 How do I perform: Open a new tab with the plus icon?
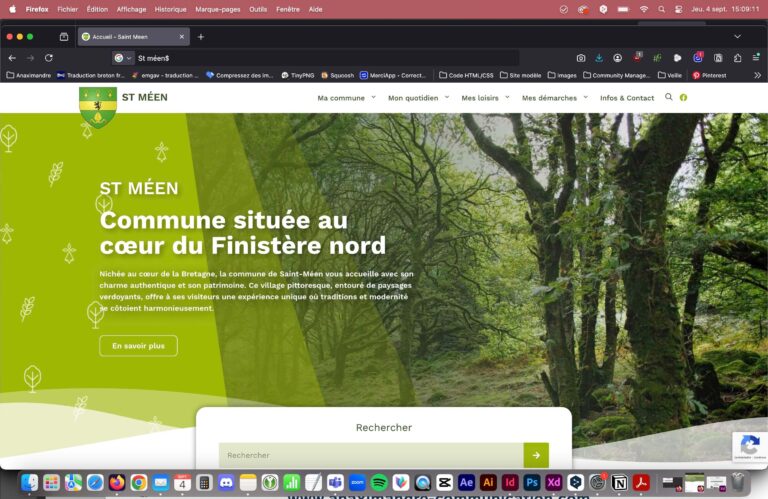click(x=200, y=37)
